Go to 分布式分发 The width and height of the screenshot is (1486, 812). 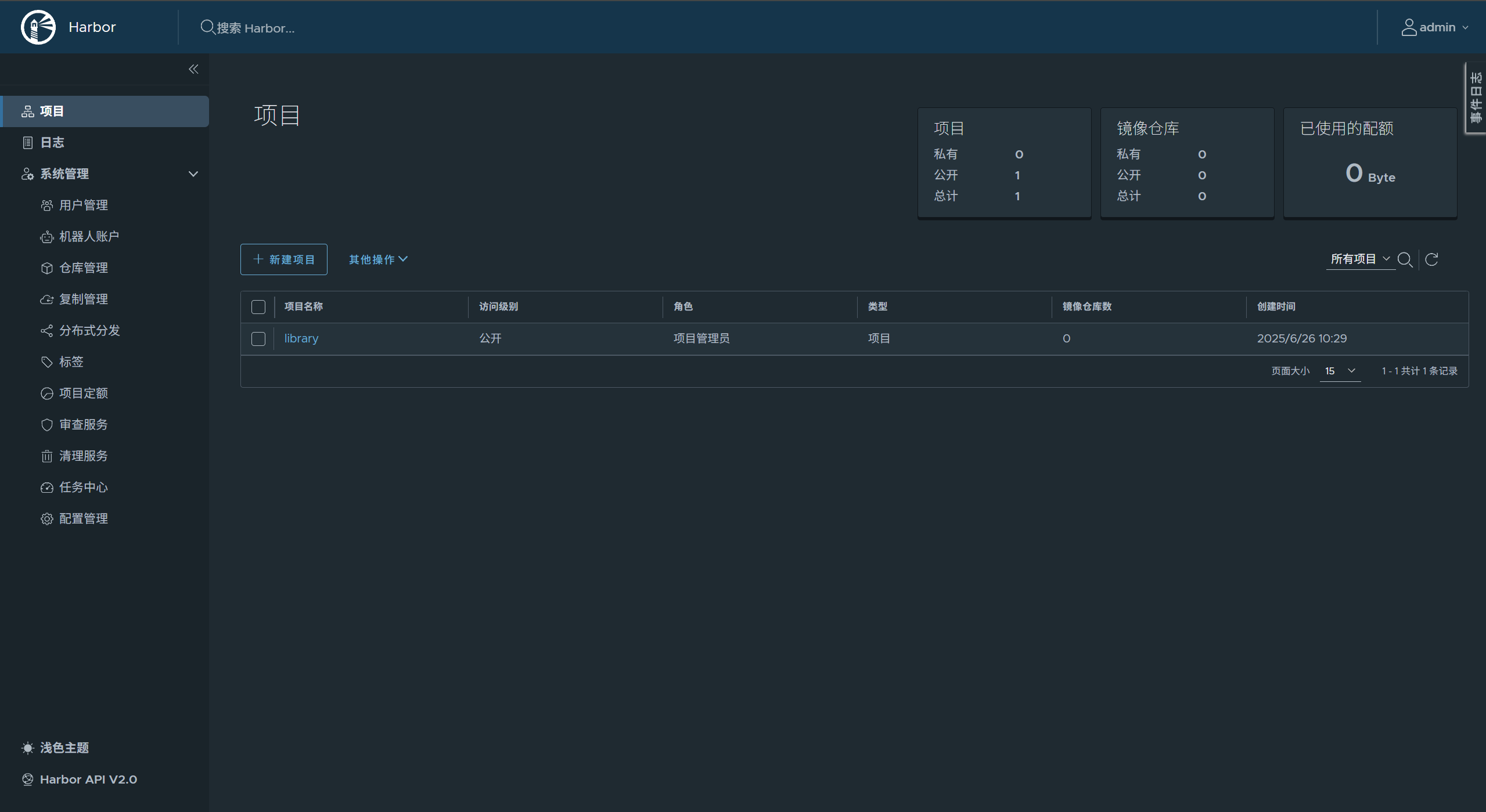coord(89,330)
